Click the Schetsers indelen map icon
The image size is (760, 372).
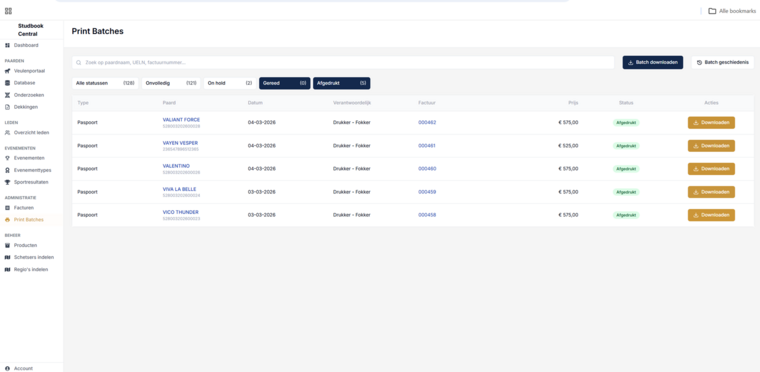tap(7, 257)
